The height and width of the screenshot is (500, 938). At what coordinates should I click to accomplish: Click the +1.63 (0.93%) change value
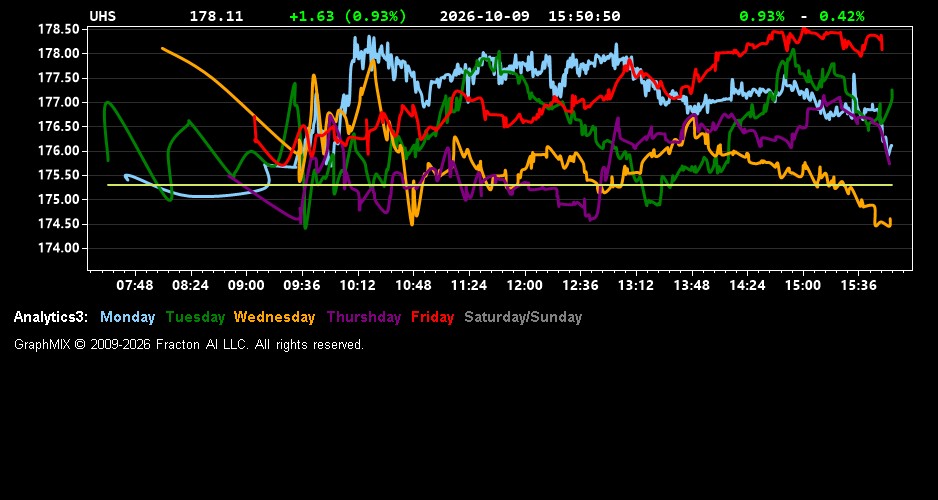[348, 17]
